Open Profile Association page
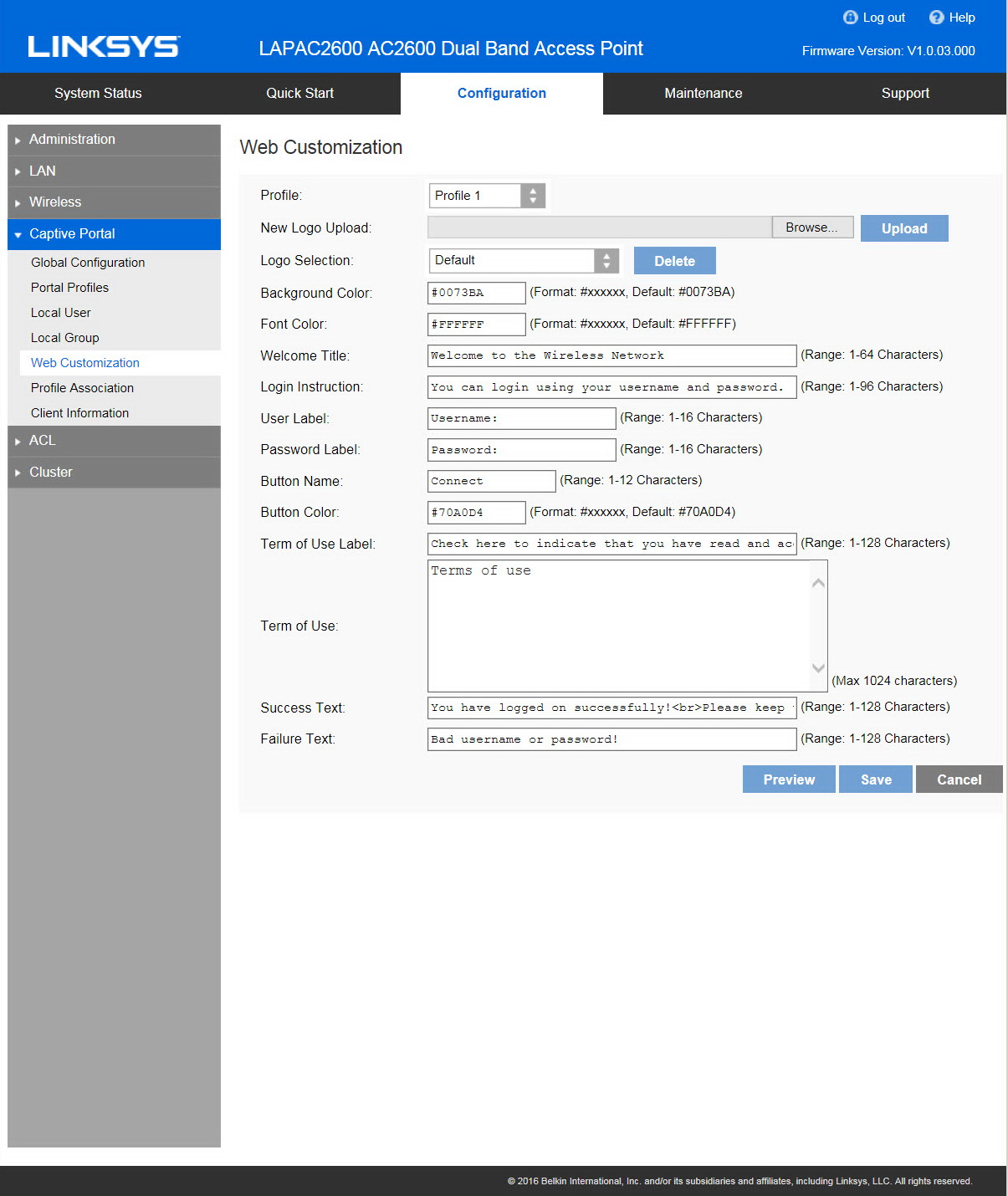The width and height of the screenshot is (1008, 1196). tap(82, 388)
